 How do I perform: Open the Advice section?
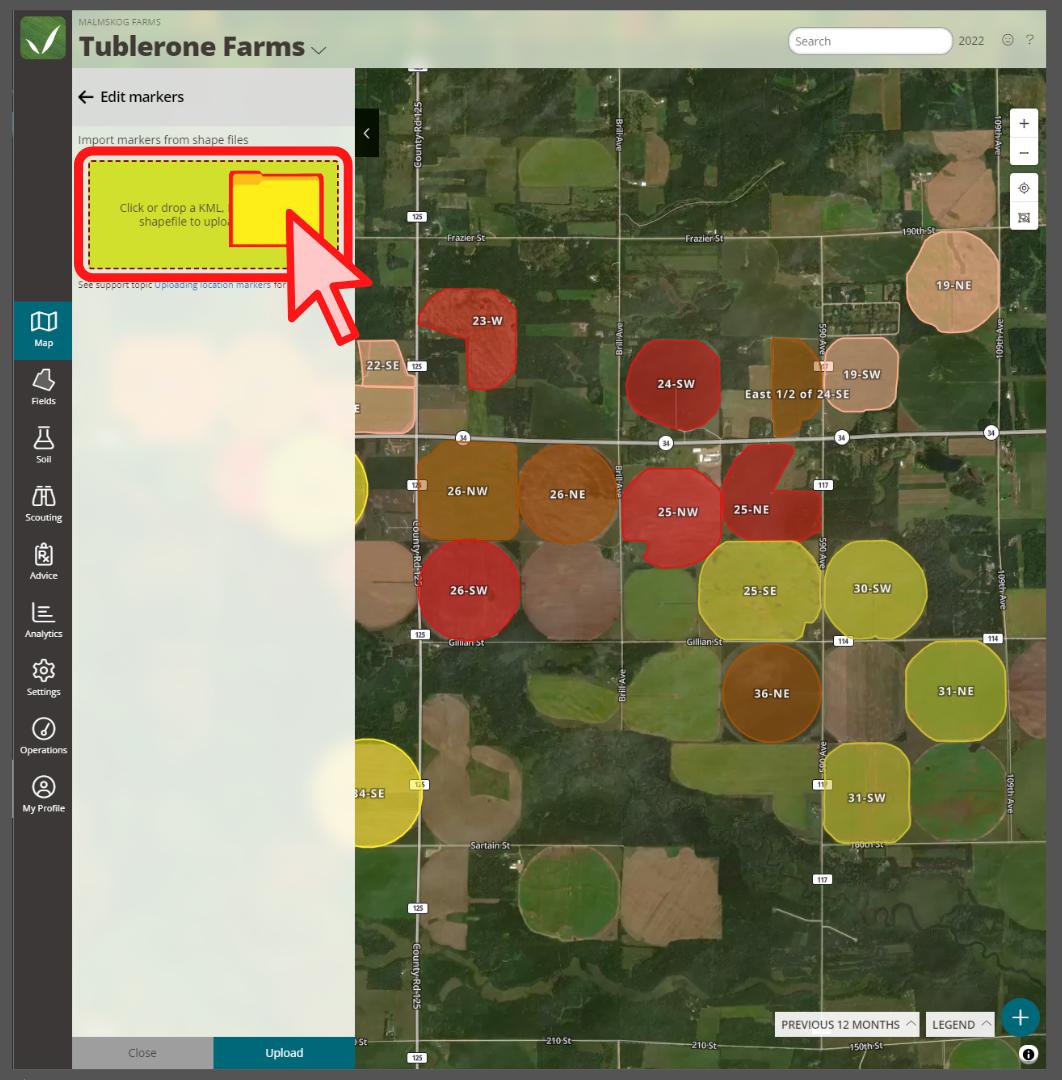(x=43, y=562)
